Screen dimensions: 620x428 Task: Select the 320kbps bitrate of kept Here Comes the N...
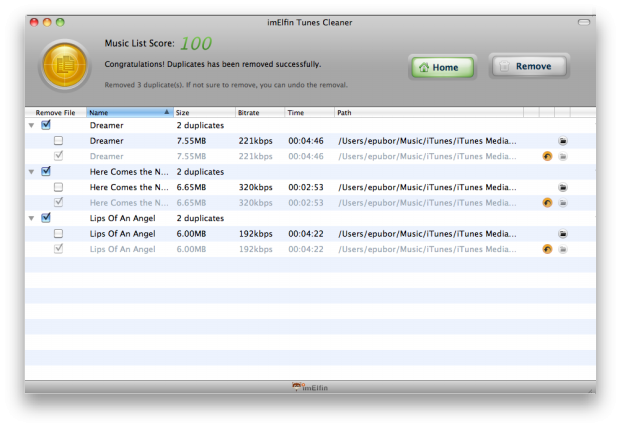(255, 187)
